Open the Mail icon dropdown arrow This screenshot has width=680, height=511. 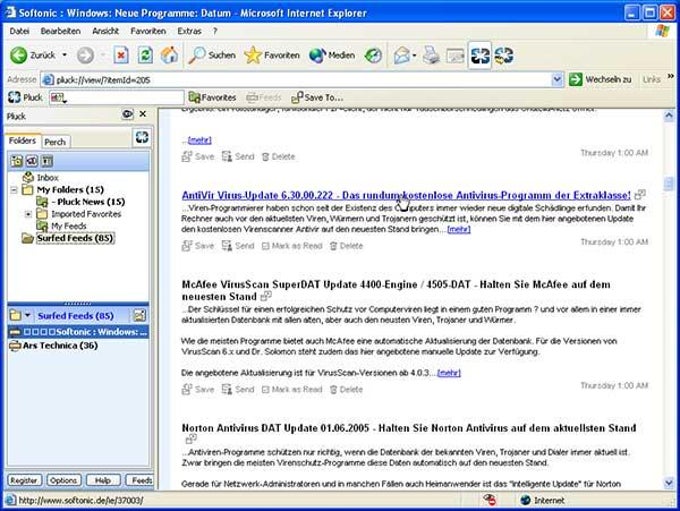(415, 56)
